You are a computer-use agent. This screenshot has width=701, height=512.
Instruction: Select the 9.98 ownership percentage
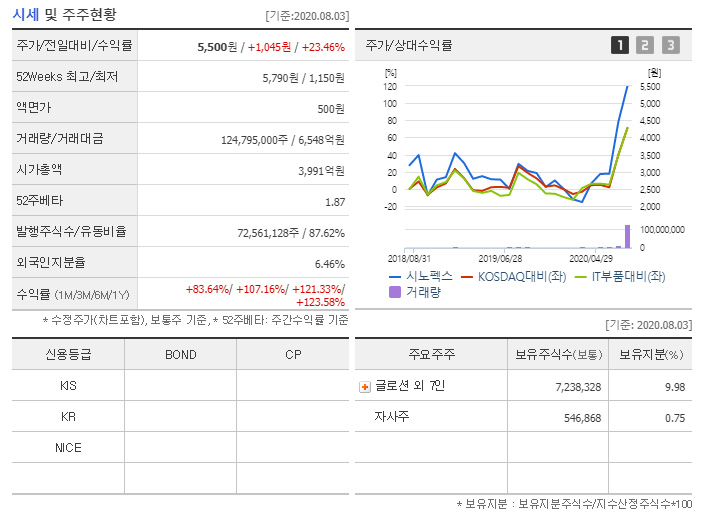675,387
